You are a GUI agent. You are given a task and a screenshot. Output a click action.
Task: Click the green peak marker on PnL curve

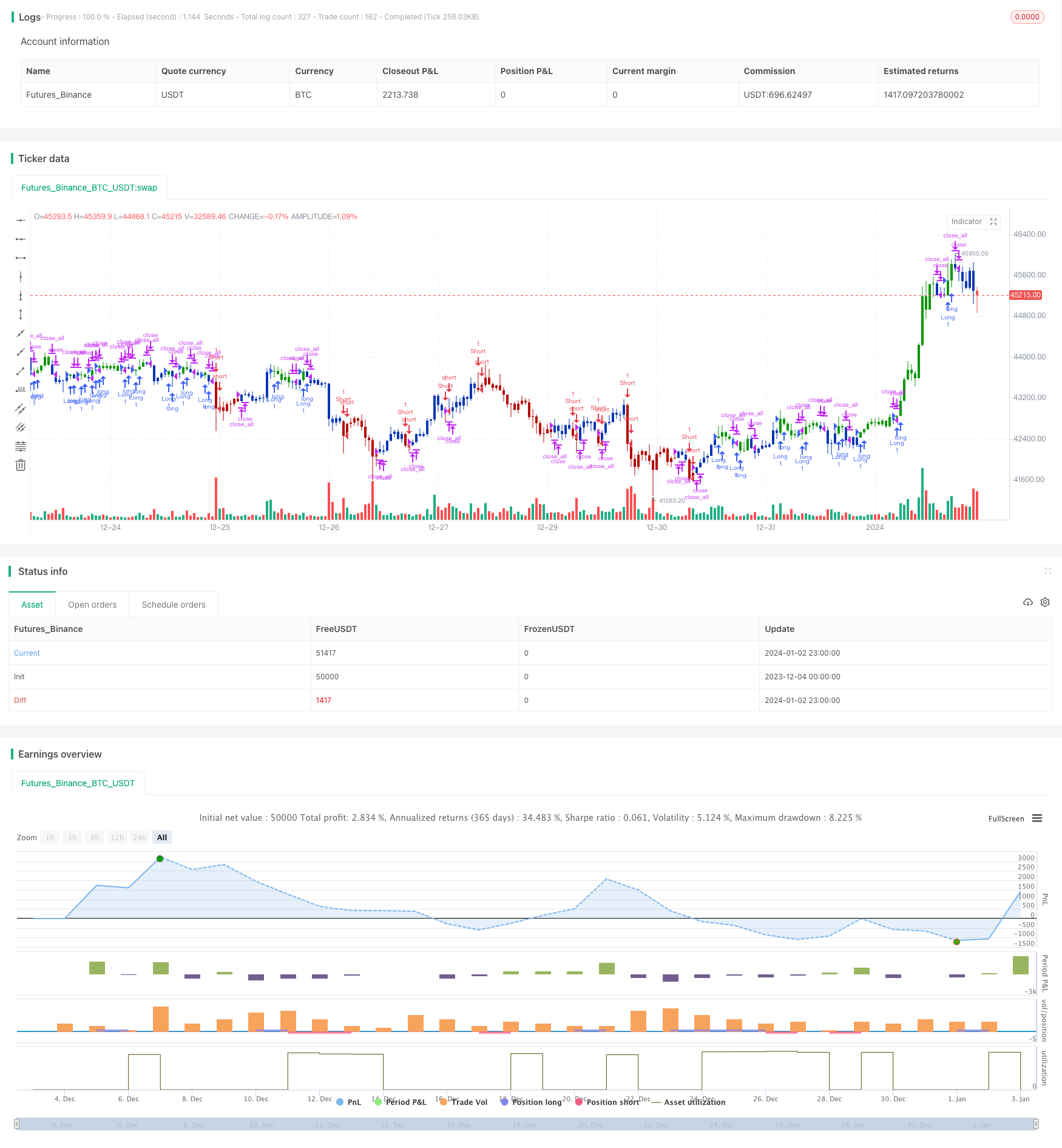click(x=160, y=858)
